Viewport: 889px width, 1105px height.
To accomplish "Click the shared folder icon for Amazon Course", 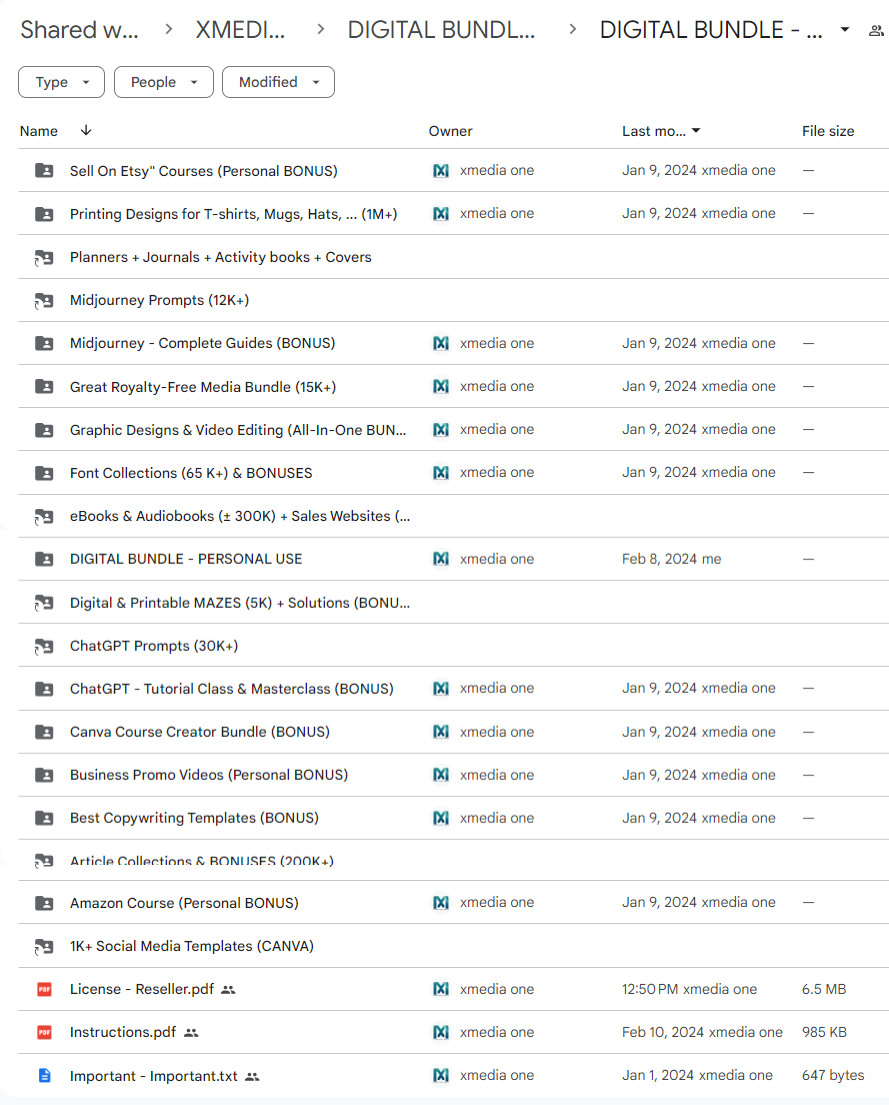I will pyautogui.click(x=44, y=903).
